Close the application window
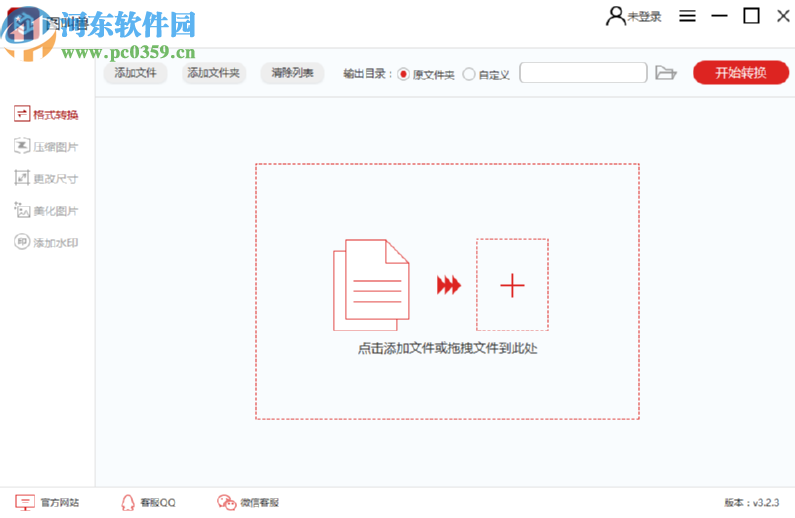 coord(783,16)
